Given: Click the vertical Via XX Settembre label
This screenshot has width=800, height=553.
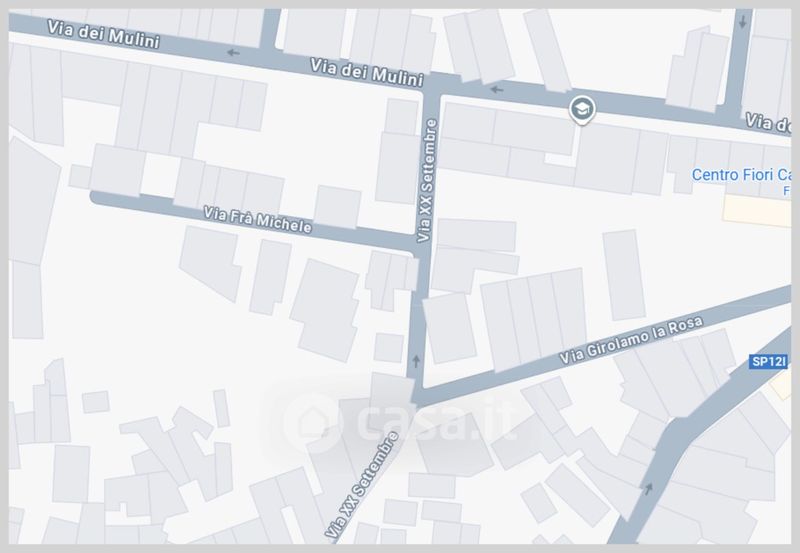Looking at the screenshot, I should point(428,180).
